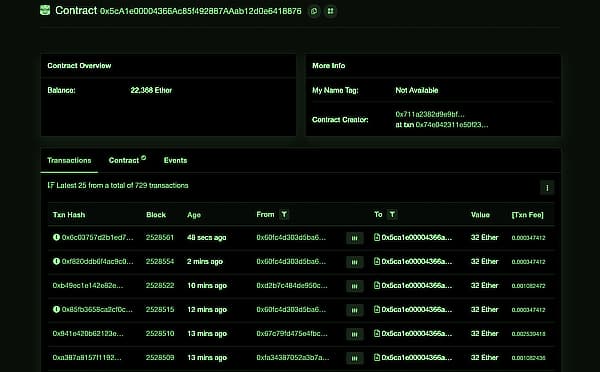Open block 2528522

pos(160,286)
